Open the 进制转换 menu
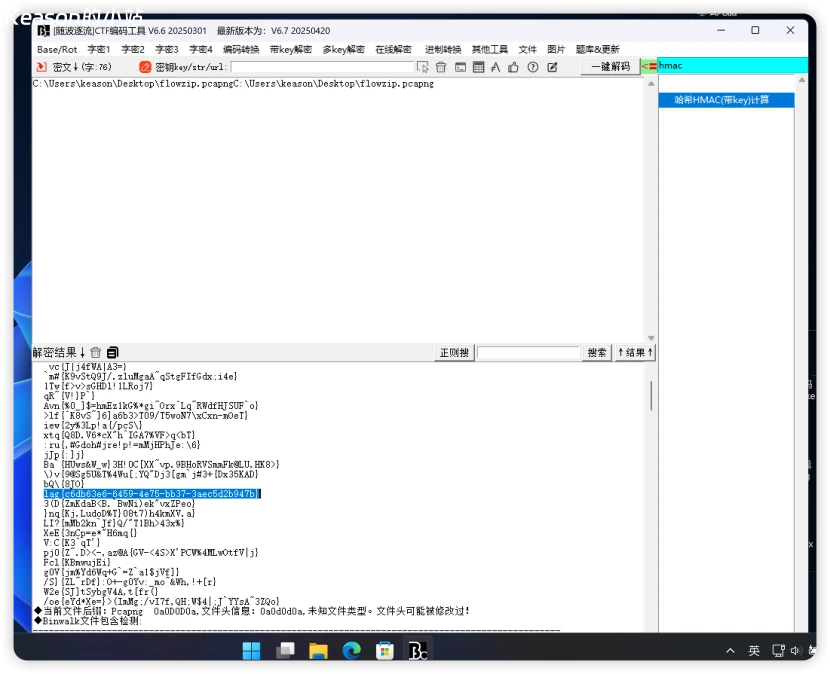Viewport: 830px width, 674px height. pos(442,49)
